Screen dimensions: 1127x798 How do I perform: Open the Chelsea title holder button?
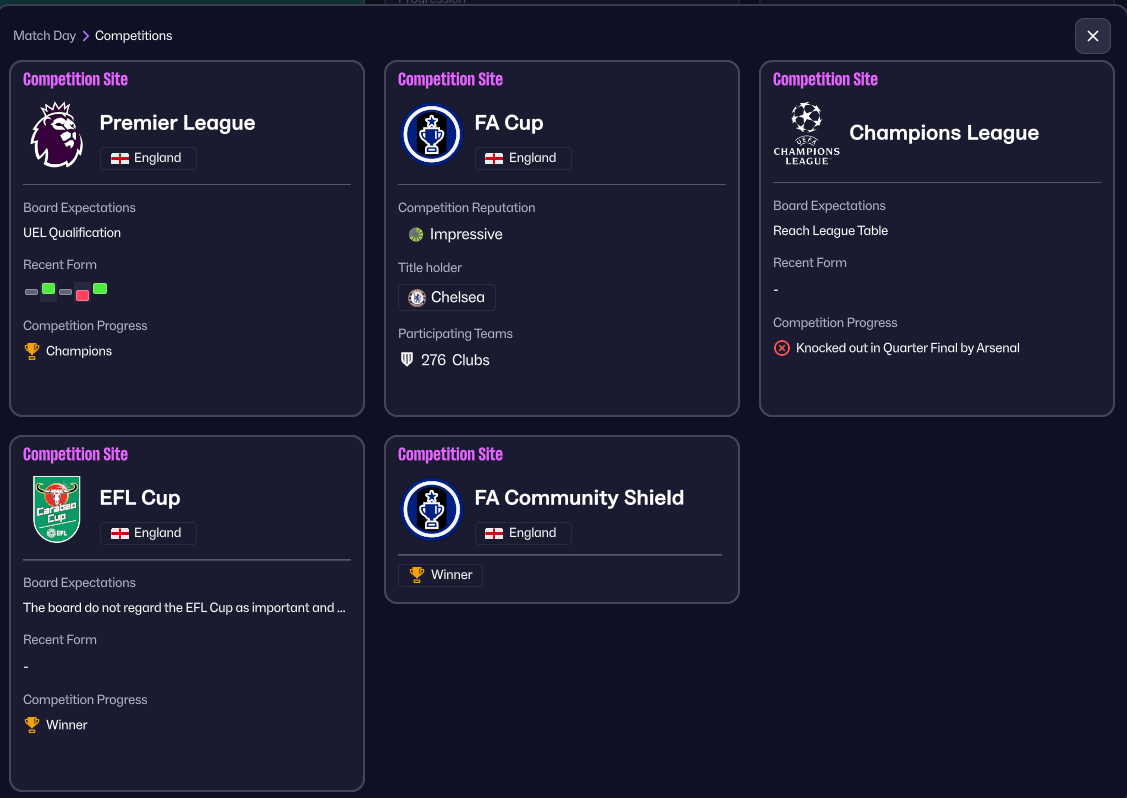(x=446, y=297)
